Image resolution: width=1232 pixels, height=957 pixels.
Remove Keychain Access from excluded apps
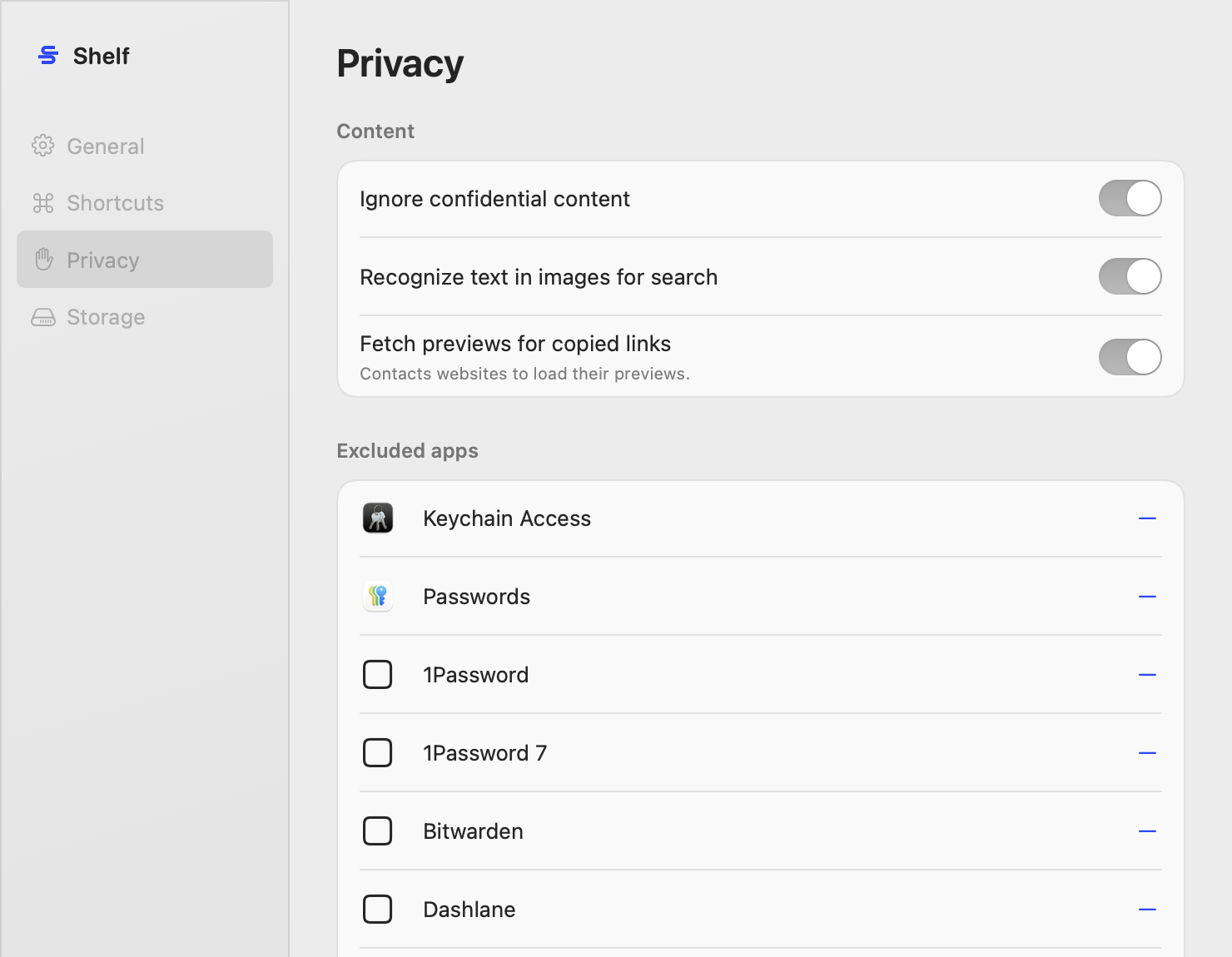click(x=1147, y=518)
